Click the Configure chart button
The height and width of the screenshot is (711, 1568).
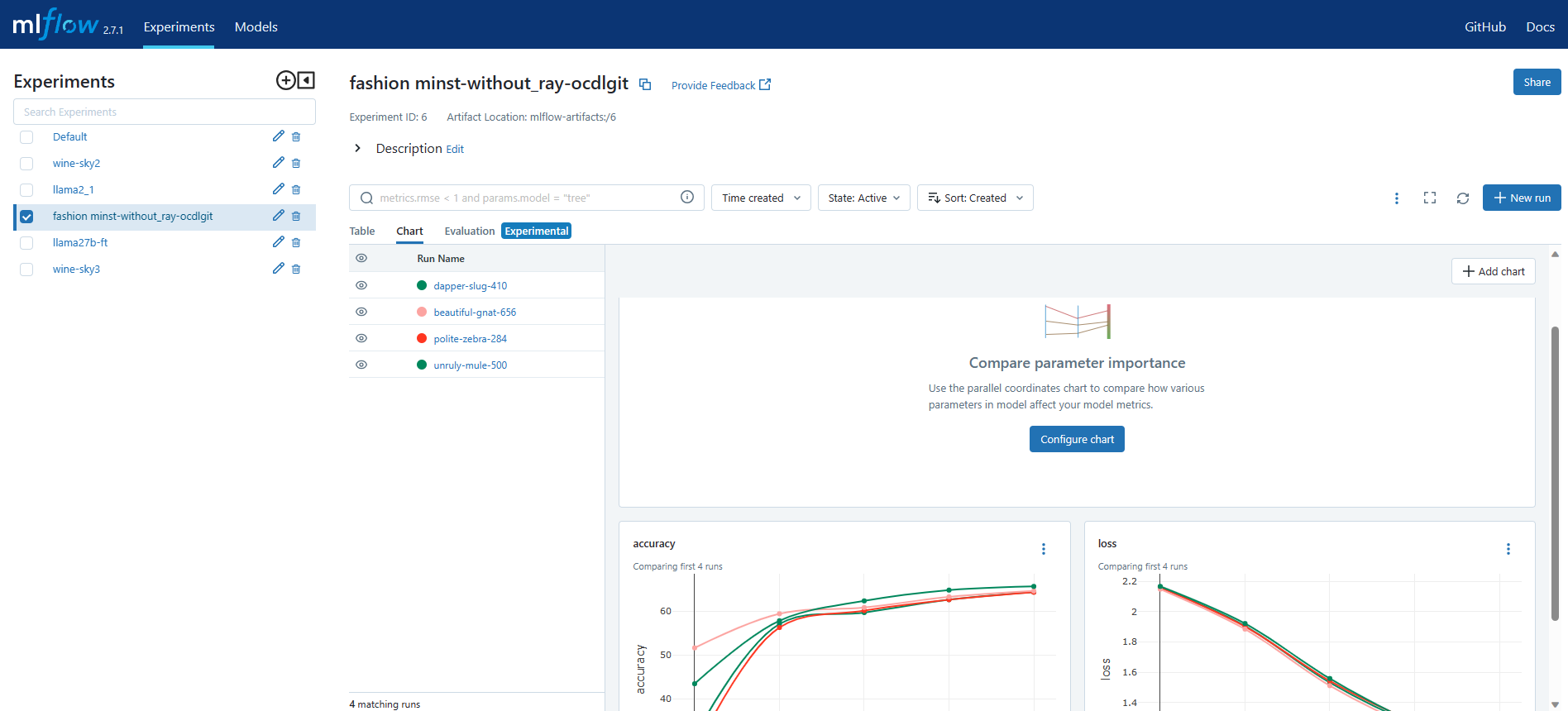[1076, 439]
